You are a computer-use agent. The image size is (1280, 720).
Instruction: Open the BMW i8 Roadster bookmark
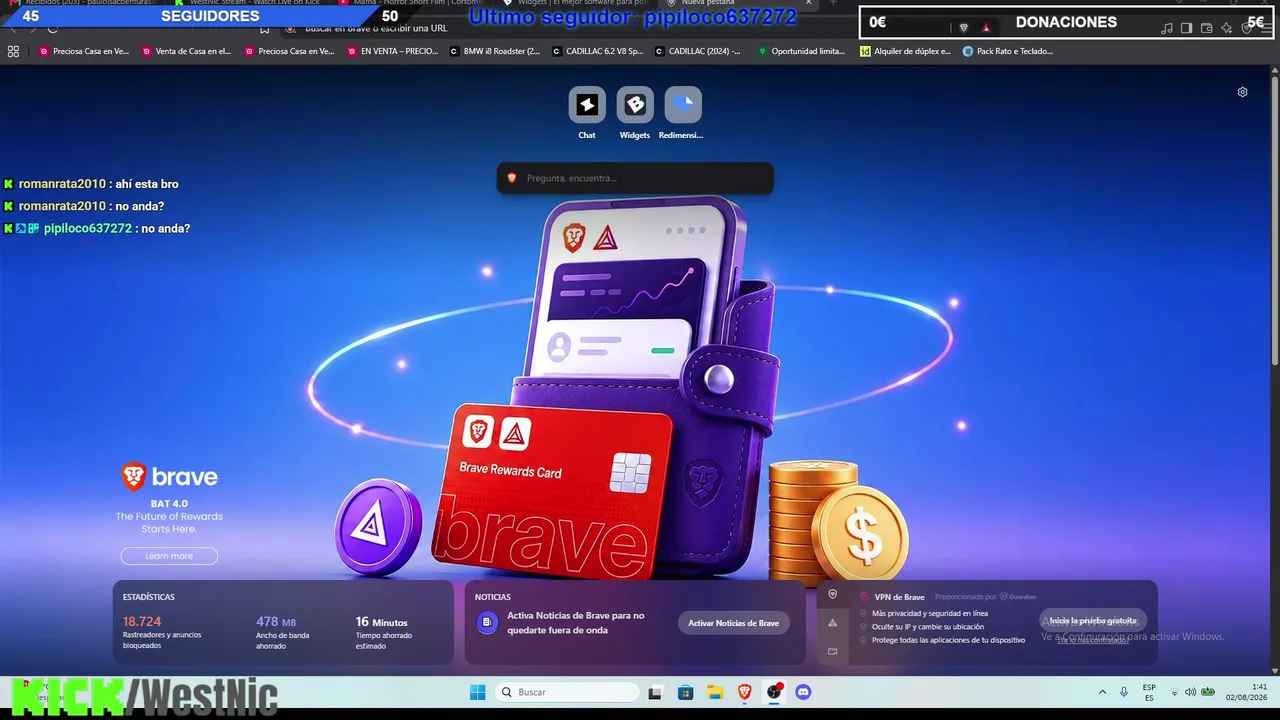point(494,51)
